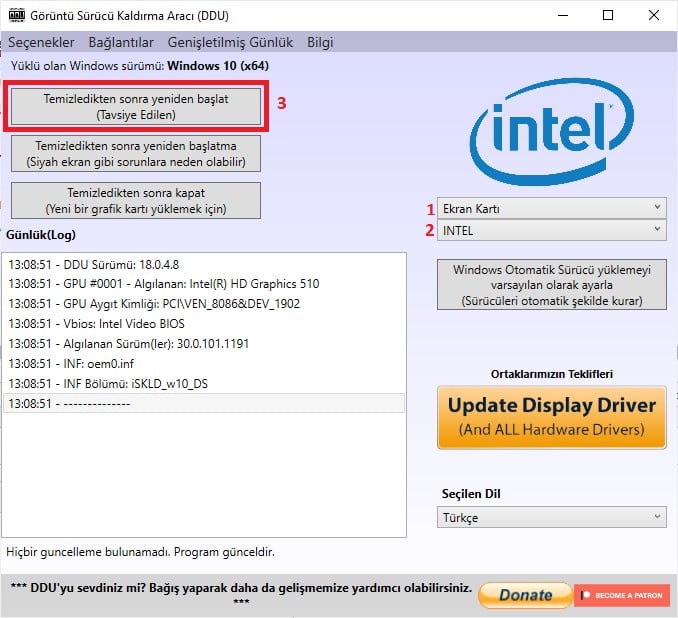
Task: Click Temizledikten sonra yeniden başlat (Tavsiye Edilen)
Action: (136, 106)
